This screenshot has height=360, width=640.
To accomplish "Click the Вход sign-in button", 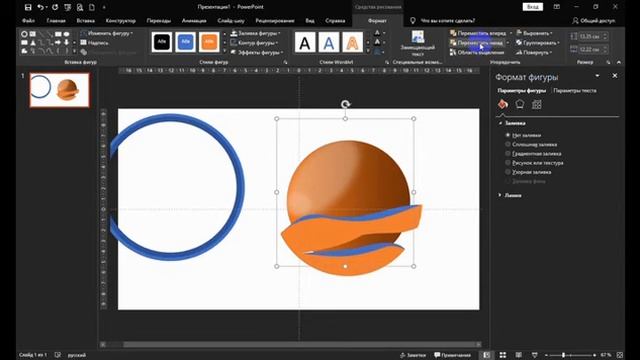I will [x=533, y=7].
